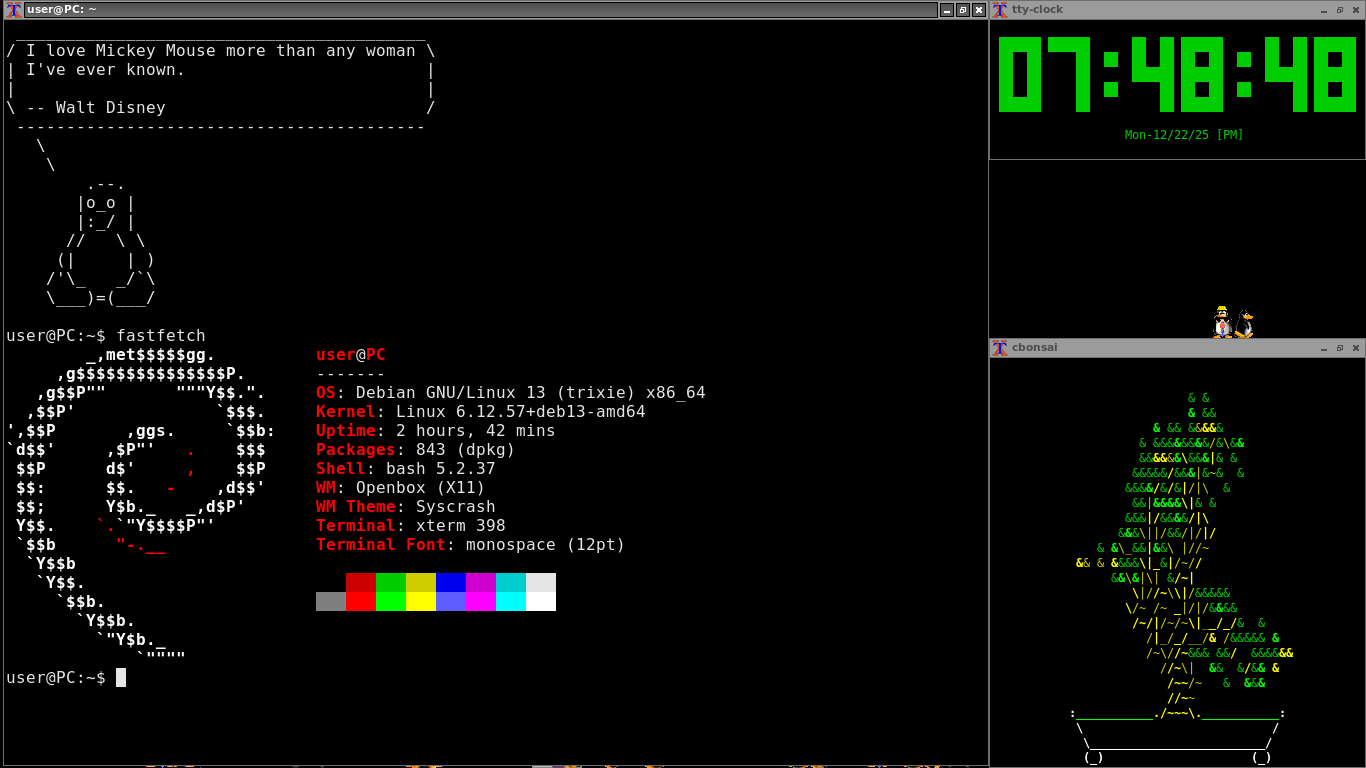Viewport: 1366px width, 768px height.
Task: Minimize the user@PC terminal window
Action: click(x=946, y=10)
